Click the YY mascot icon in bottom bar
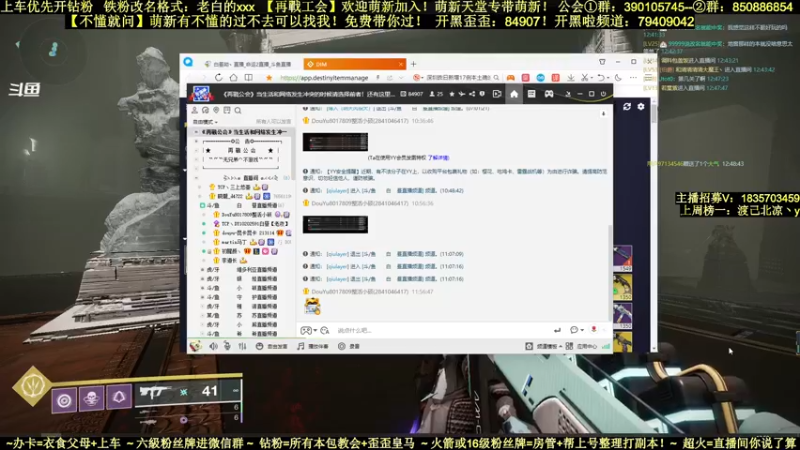The width and height of the screenshot is (800, 450). coord(195,346)
